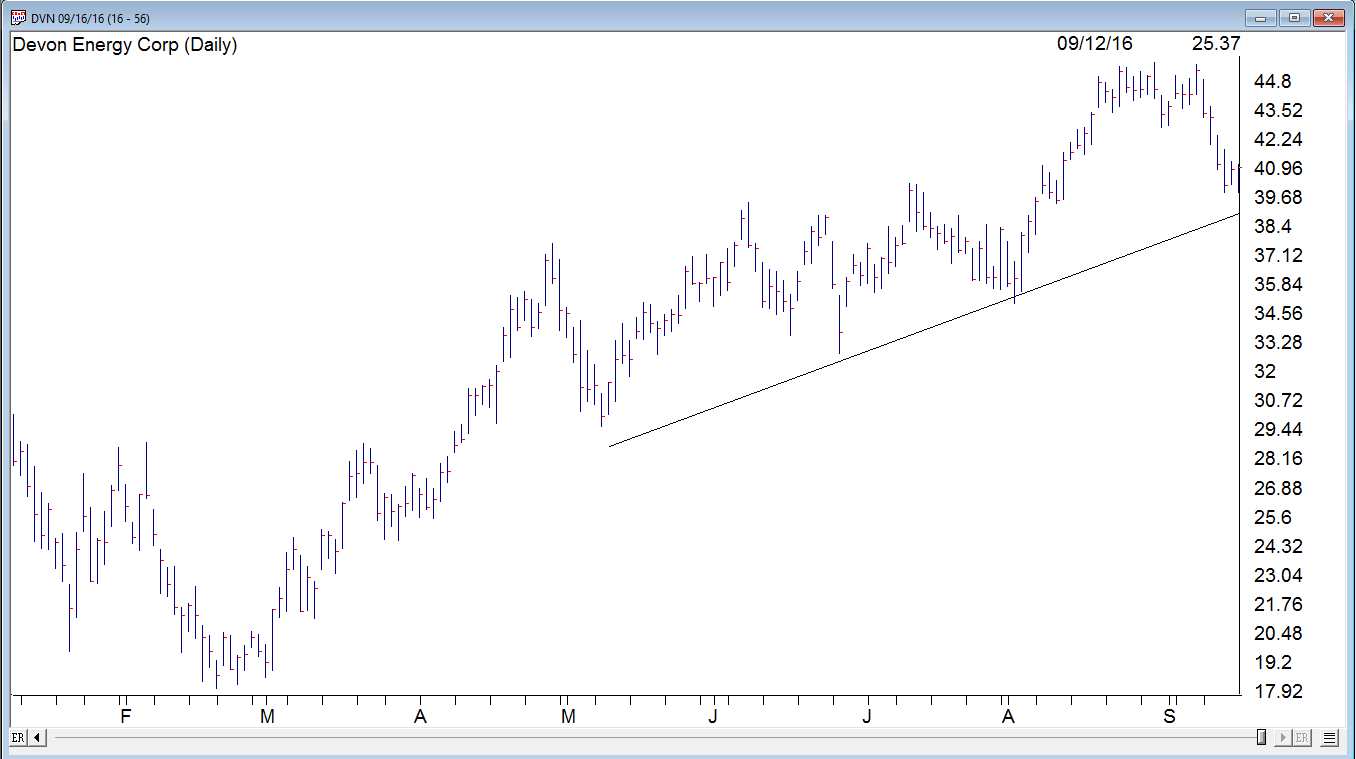Minimize the DVN chart window

click(1262, 17)
